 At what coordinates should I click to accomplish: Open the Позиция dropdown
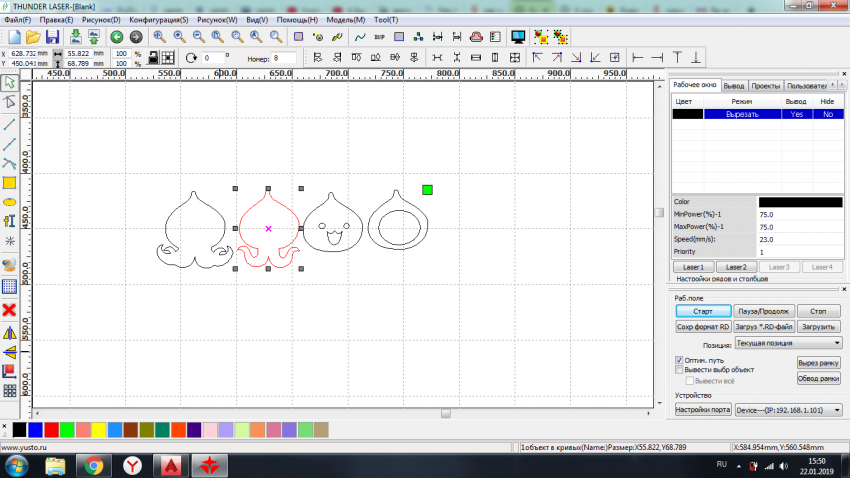788,343
